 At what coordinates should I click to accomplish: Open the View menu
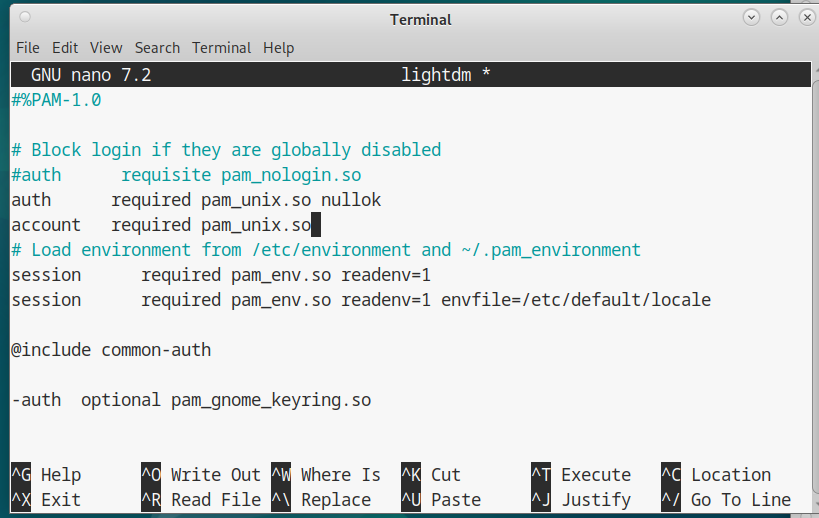click(x=106, y=48)
